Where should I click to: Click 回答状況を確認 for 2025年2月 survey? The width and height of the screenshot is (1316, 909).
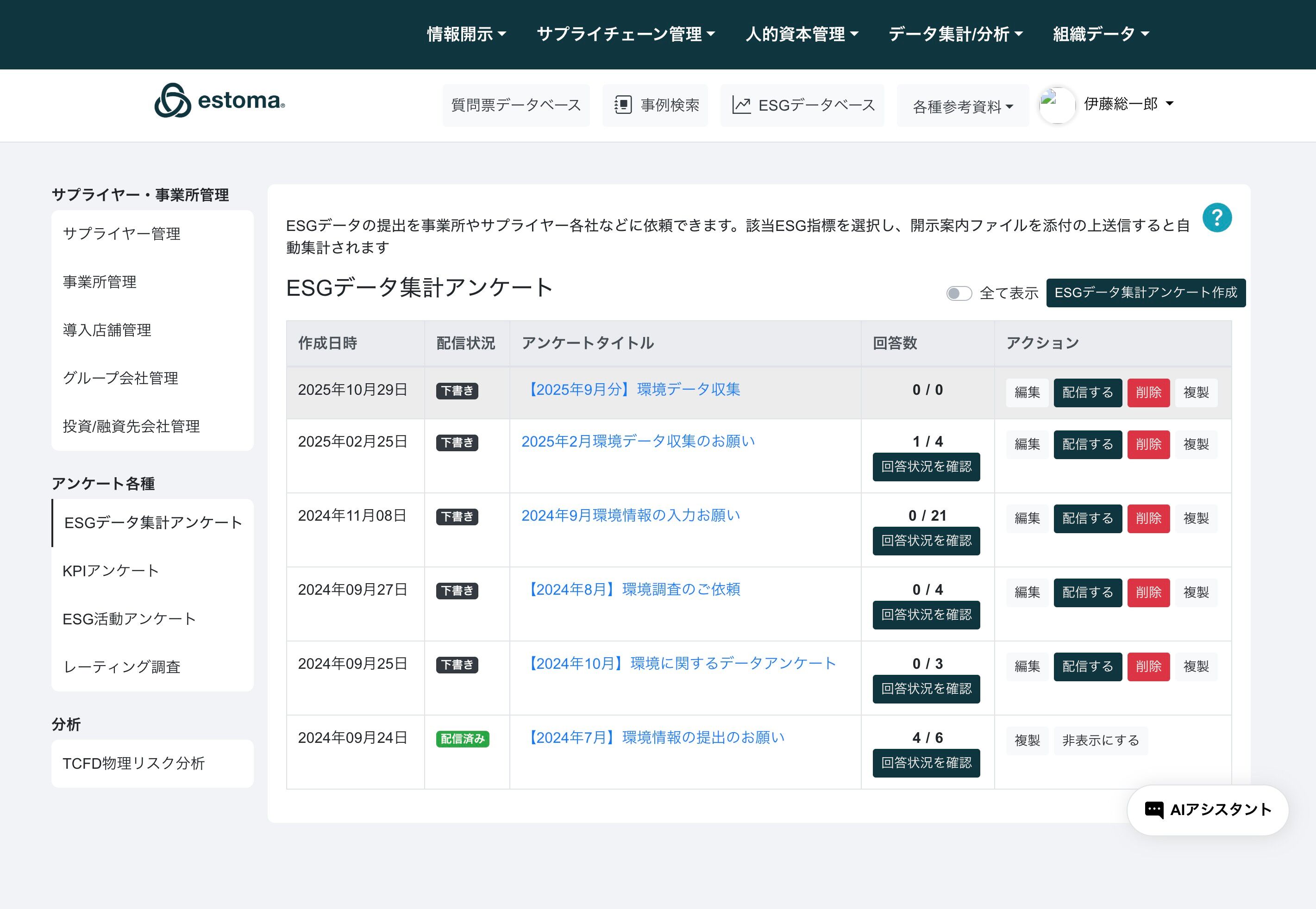tap(926, 467)
